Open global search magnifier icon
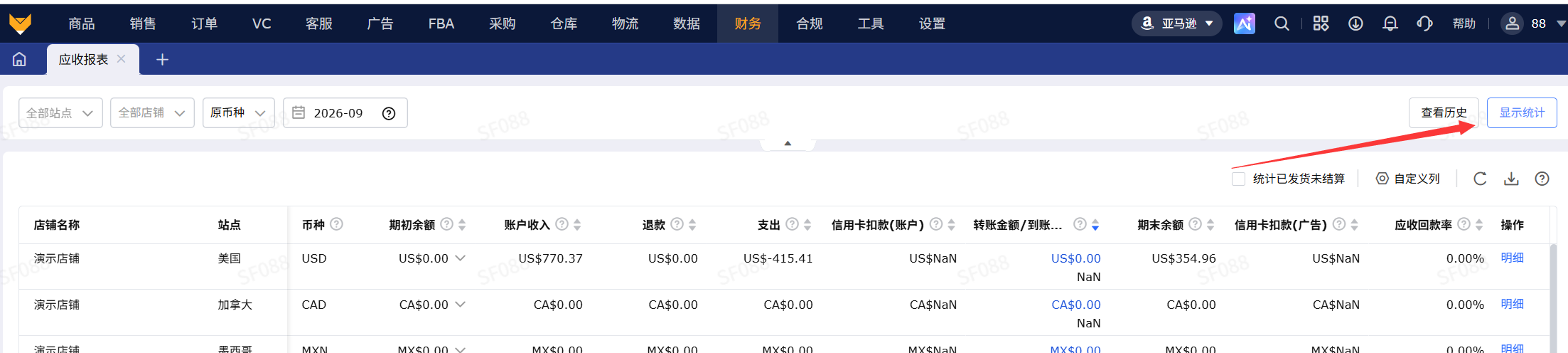Screen dimensions: 1568x353 point(1282,23)
